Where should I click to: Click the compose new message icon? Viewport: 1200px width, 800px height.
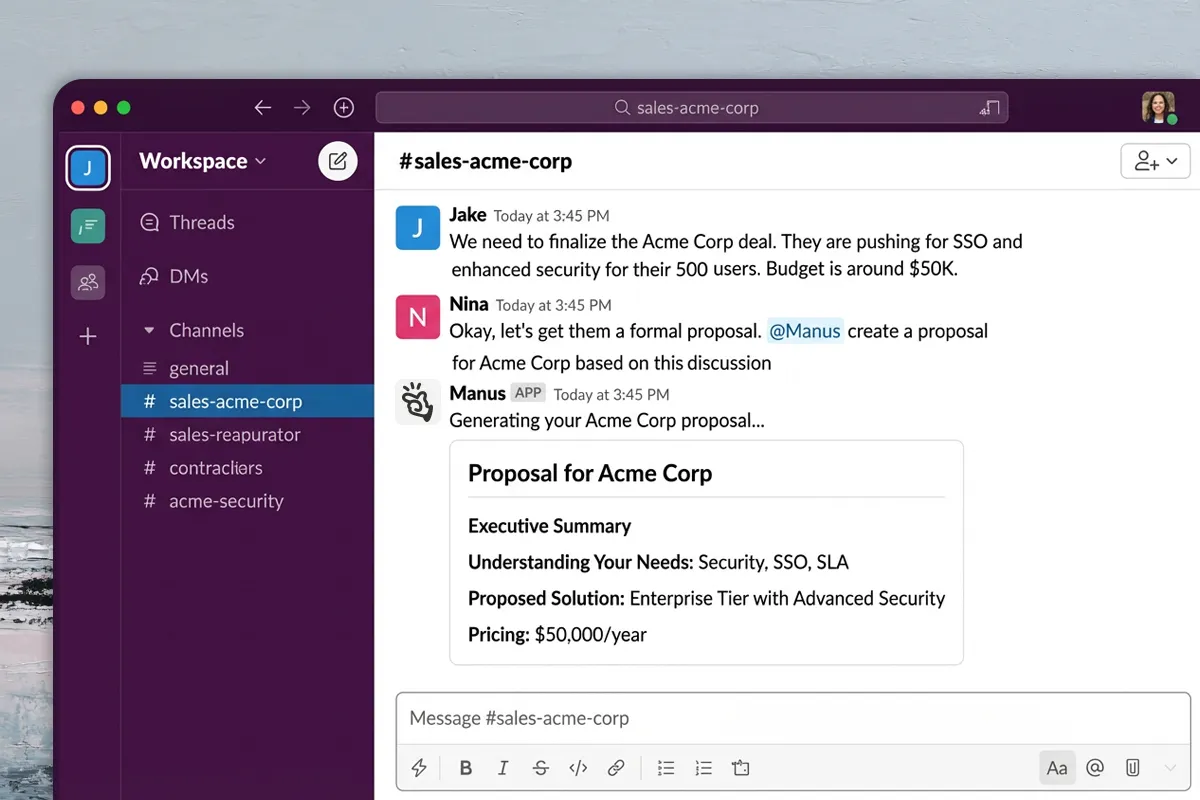click(x=337, y=161)
